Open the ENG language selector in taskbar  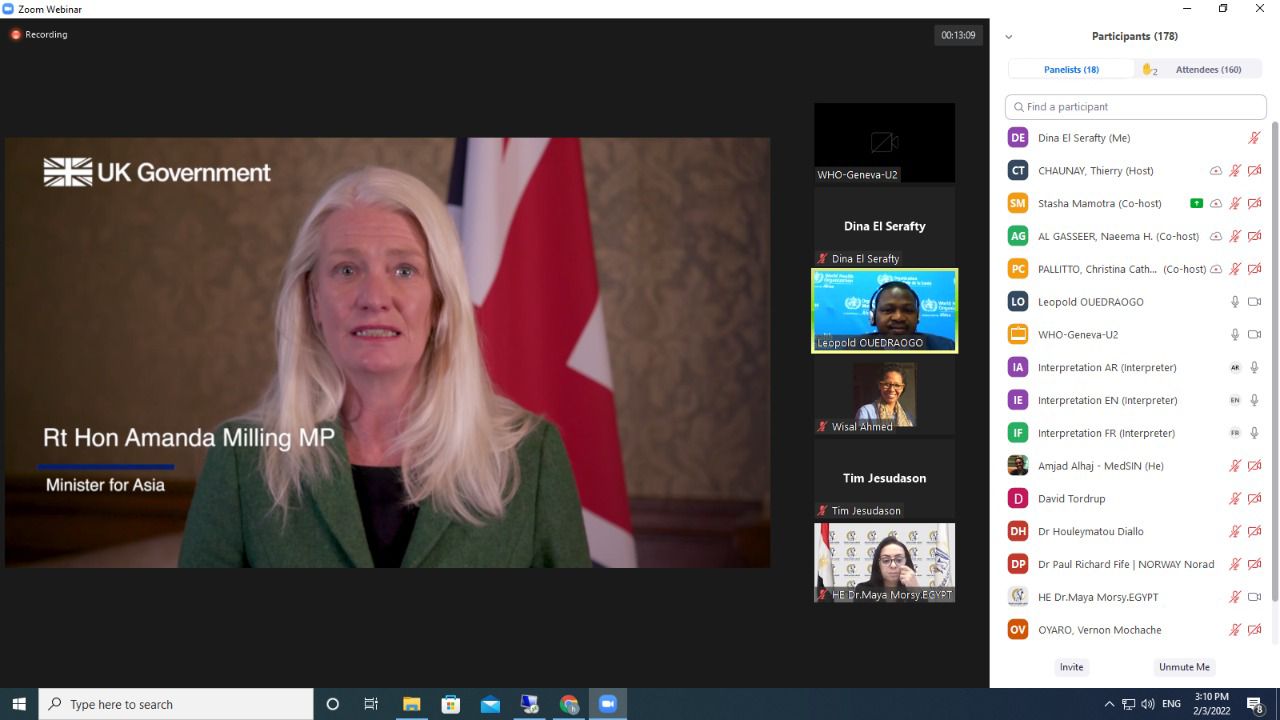(x=1171, y=704)
